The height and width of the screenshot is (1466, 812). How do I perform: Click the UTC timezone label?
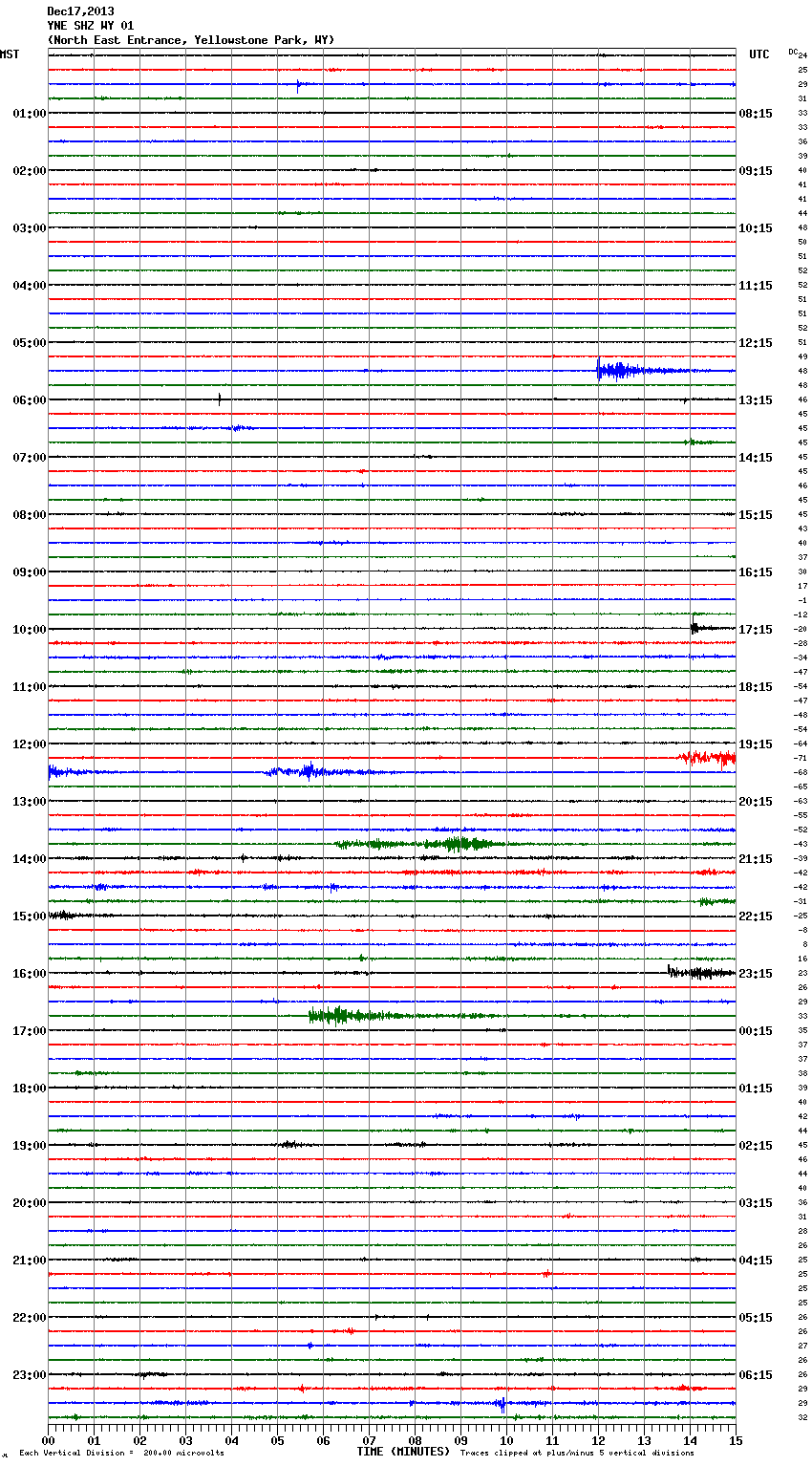point(759,54)
